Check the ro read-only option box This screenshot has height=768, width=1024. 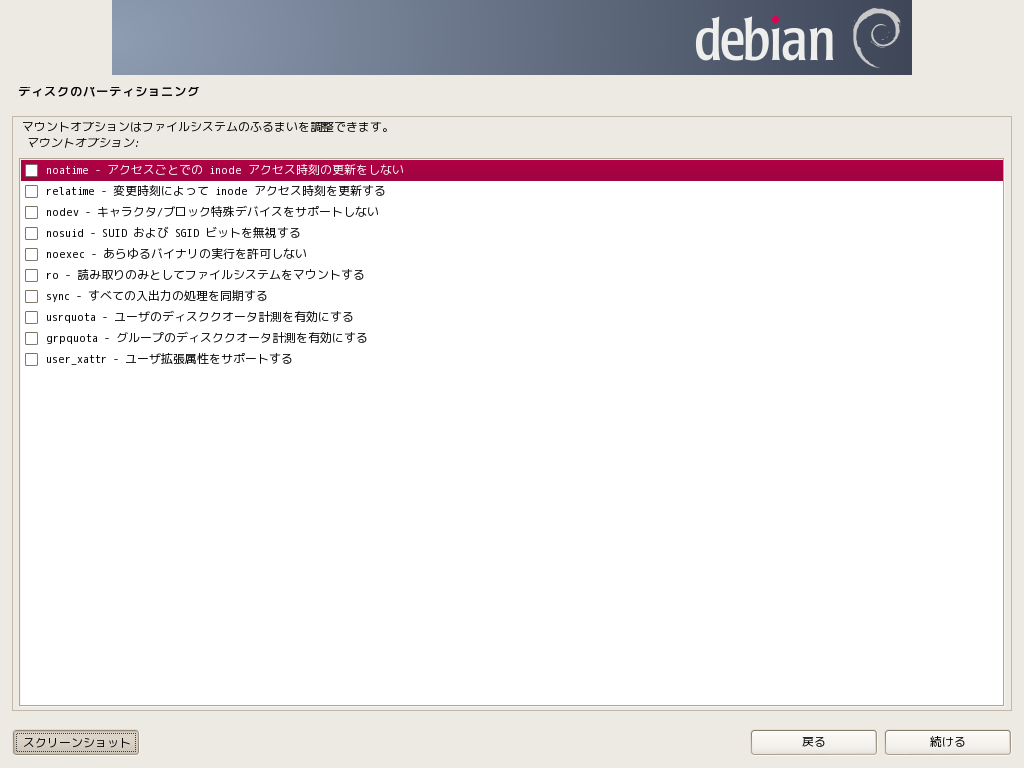[x=31, y=275]
